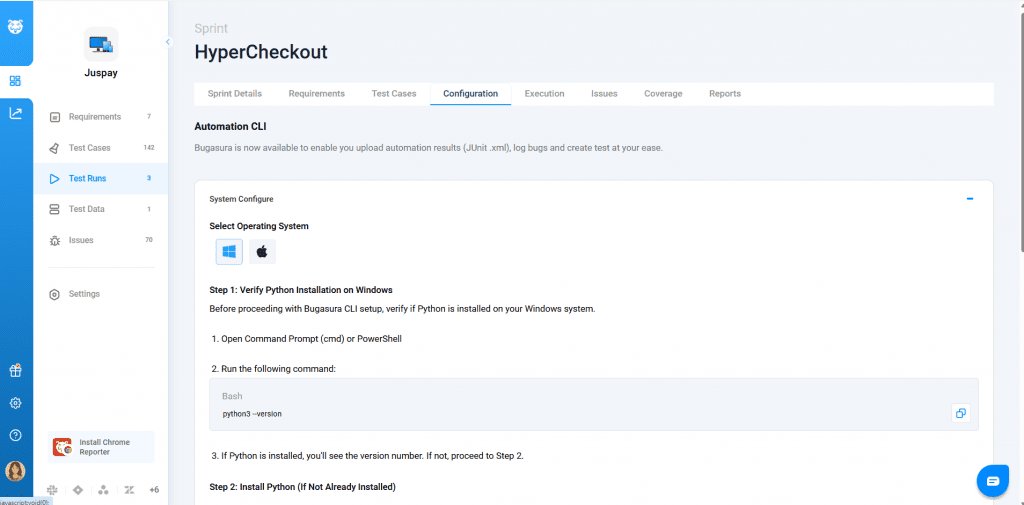This screenshot has width=1024, height=505.
Task: Click the Zendesk integration icon
Action: 129,490
